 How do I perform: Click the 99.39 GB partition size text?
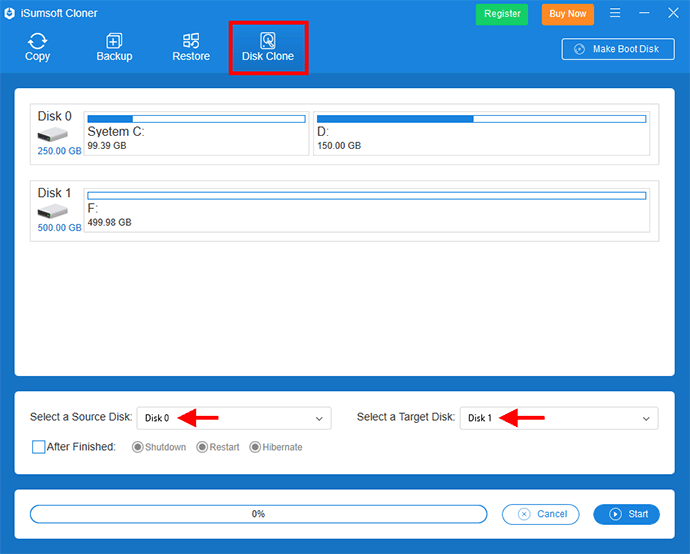tap(107, 146)
